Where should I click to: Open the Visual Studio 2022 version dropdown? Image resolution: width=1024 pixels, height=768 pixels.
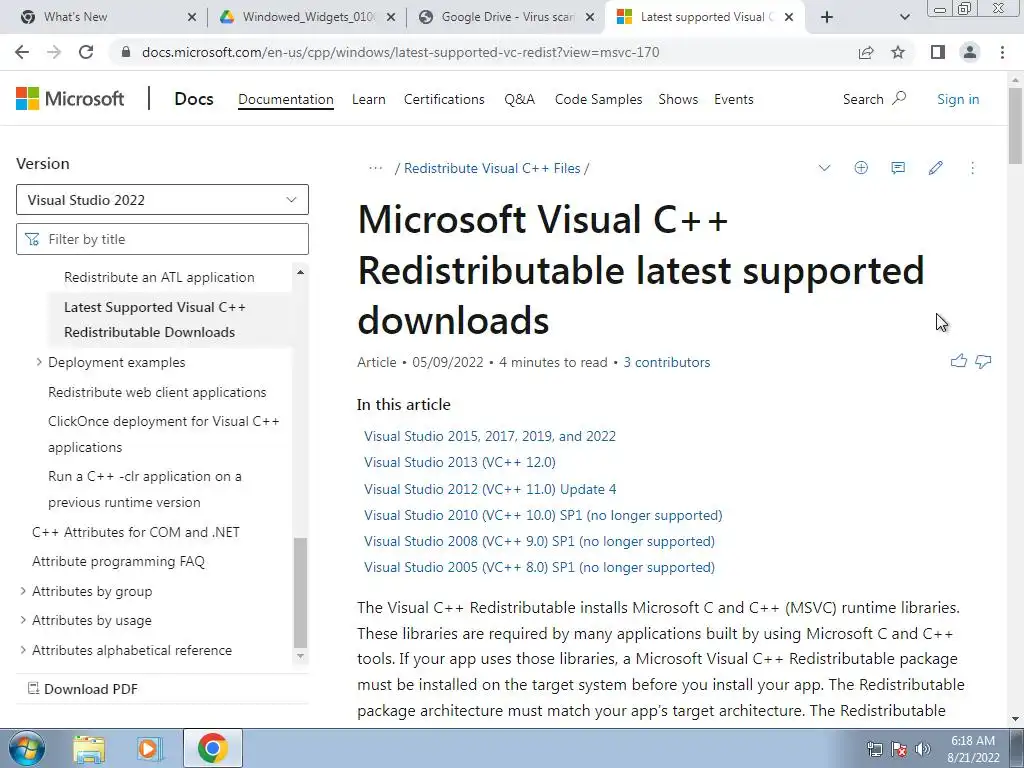(x=162, y=200)
